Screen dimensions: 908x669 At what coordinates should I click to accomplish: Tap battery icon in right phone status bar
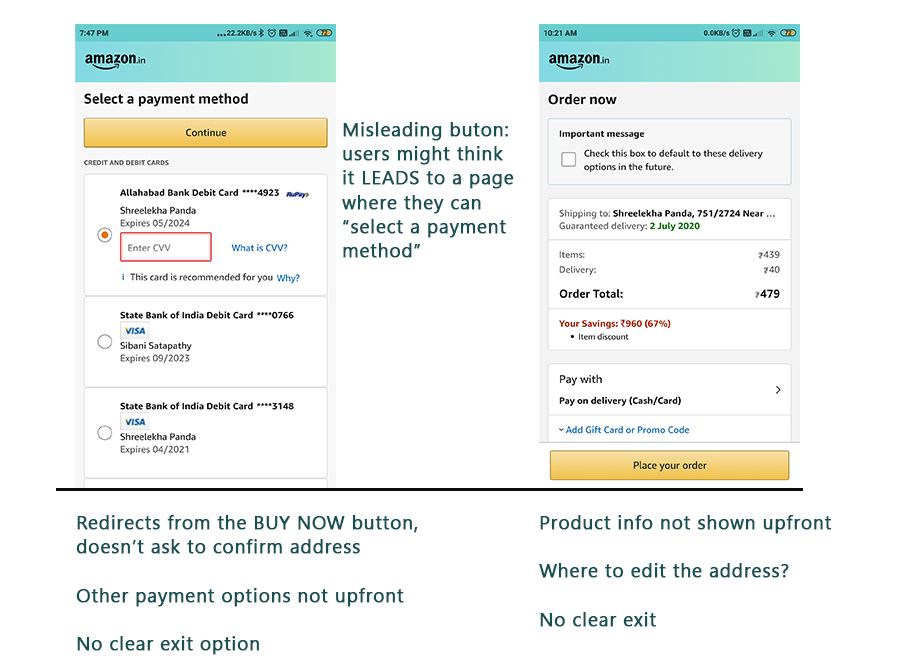click(788, 33)
